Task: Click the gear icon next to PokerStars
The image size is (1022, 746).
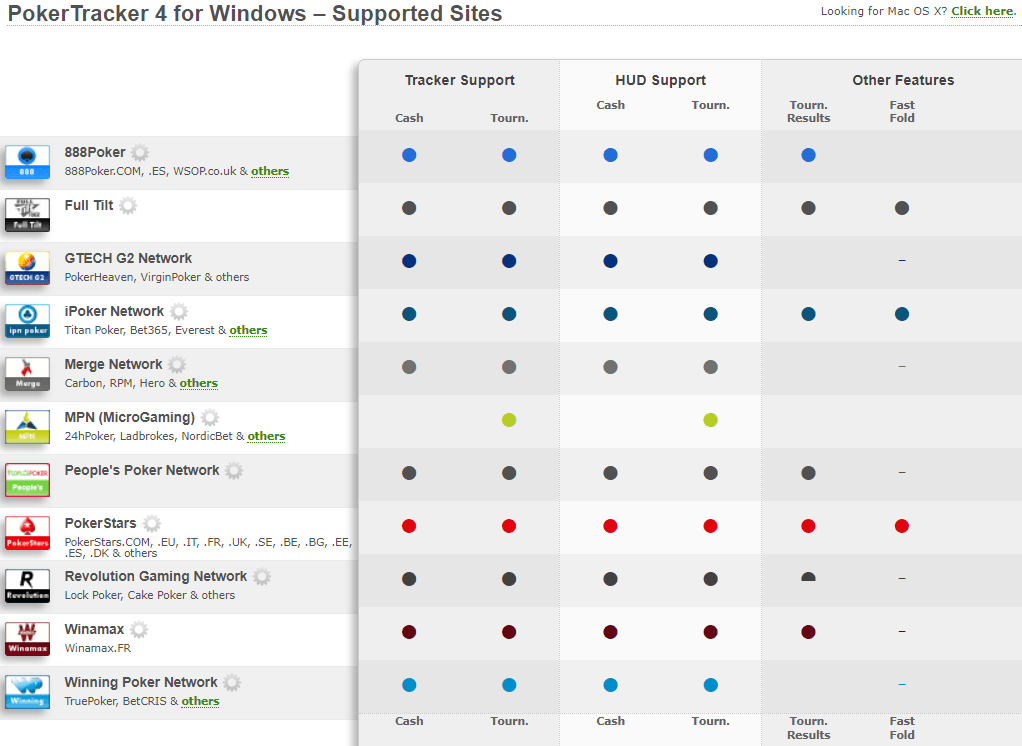Action: 152,523
